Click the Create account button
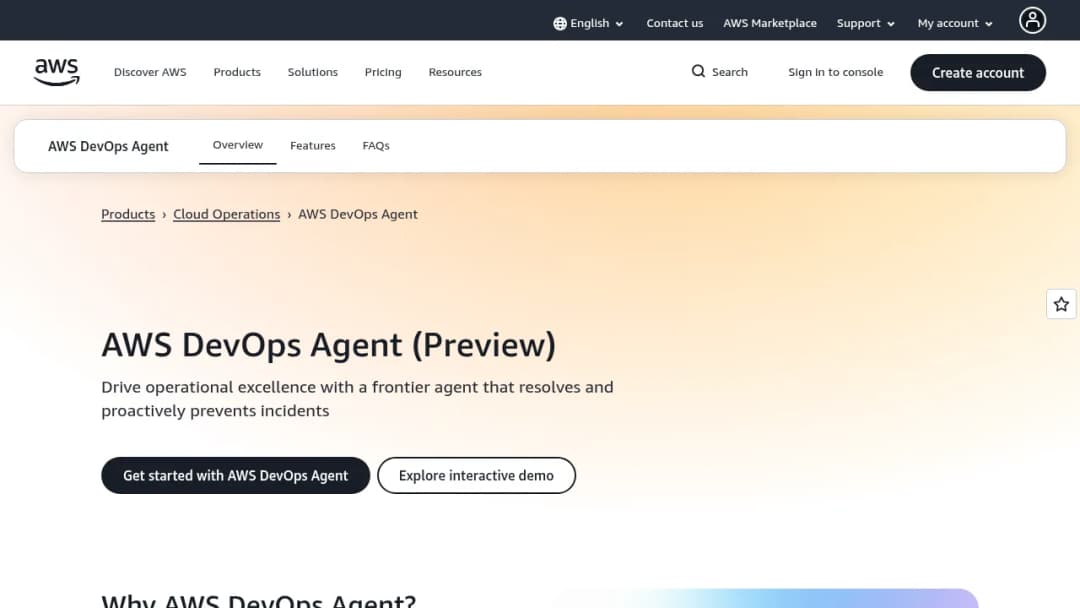 click(x=978, y=72)
